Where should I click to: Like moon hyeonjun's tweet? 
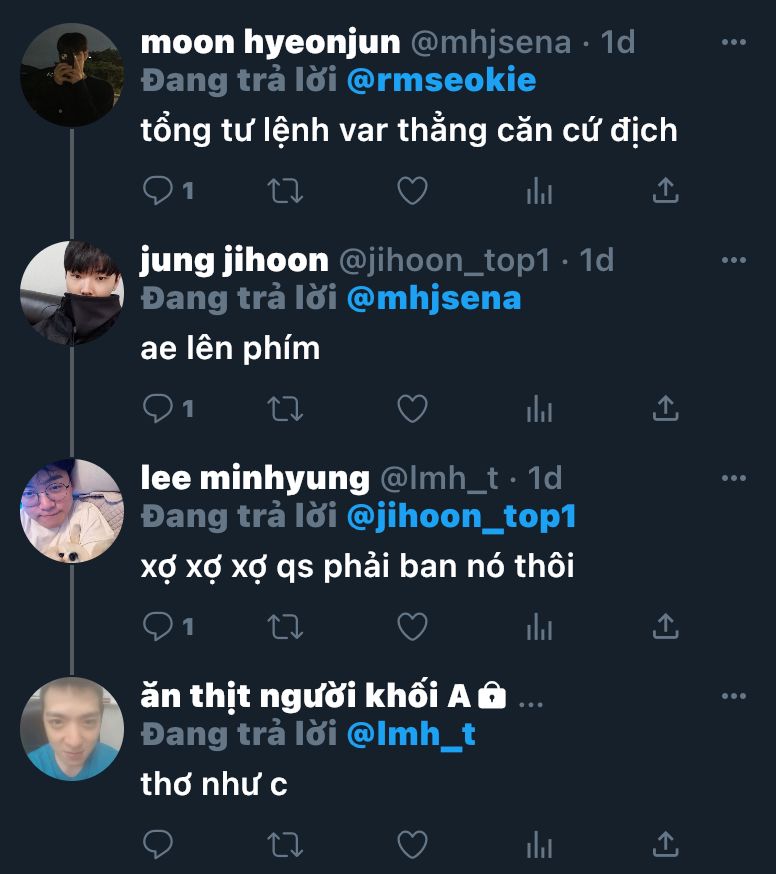(412, 190)
